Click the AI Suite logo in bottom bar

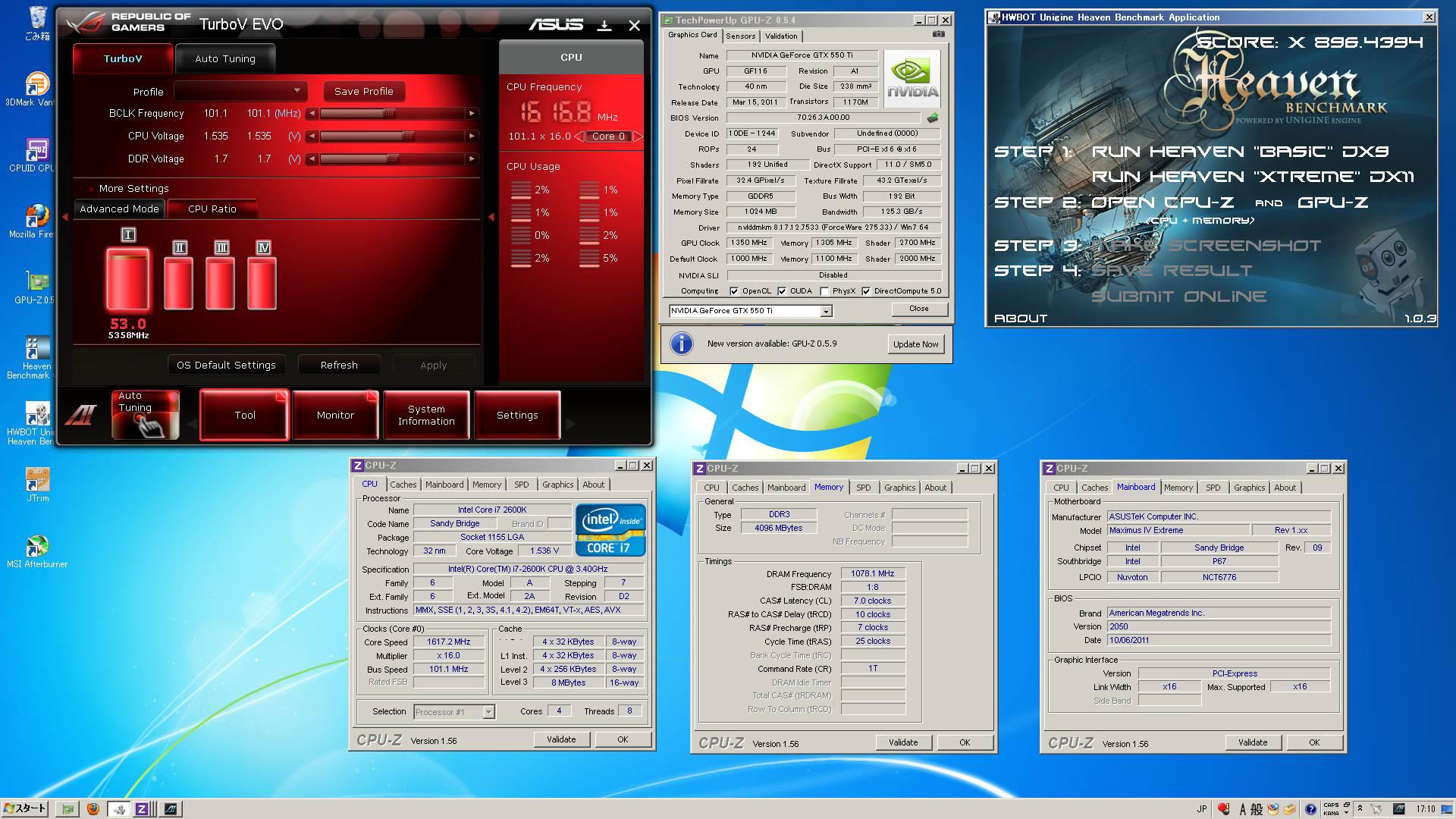point(81,415)
